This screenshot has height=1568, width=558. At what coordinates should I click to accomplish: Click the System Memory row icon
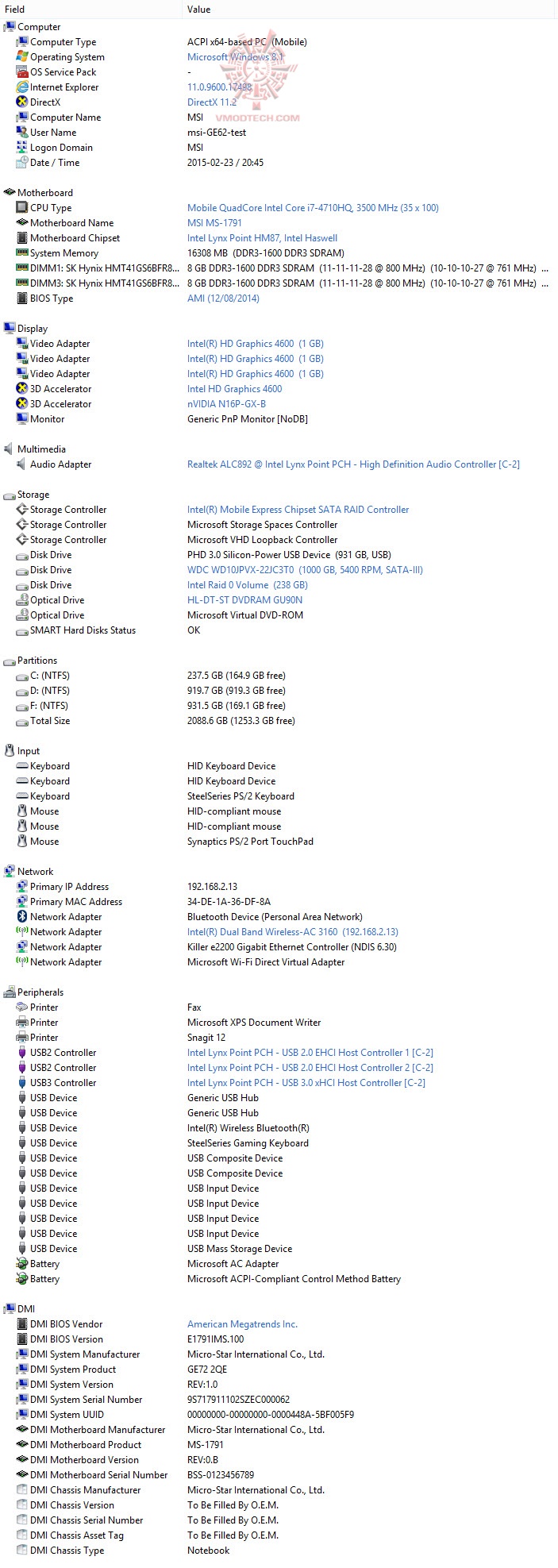(x=22, y=253)
